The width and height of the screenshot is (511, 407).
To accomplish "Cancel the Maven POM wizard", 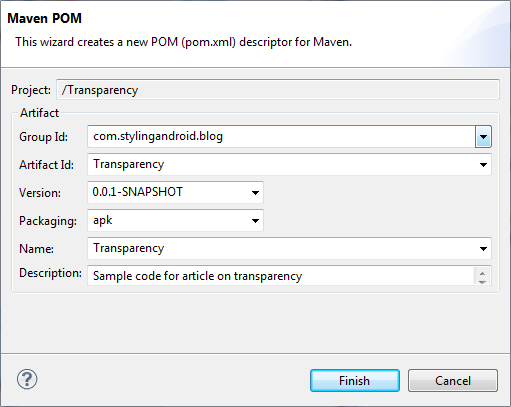I will click(453, 380).
